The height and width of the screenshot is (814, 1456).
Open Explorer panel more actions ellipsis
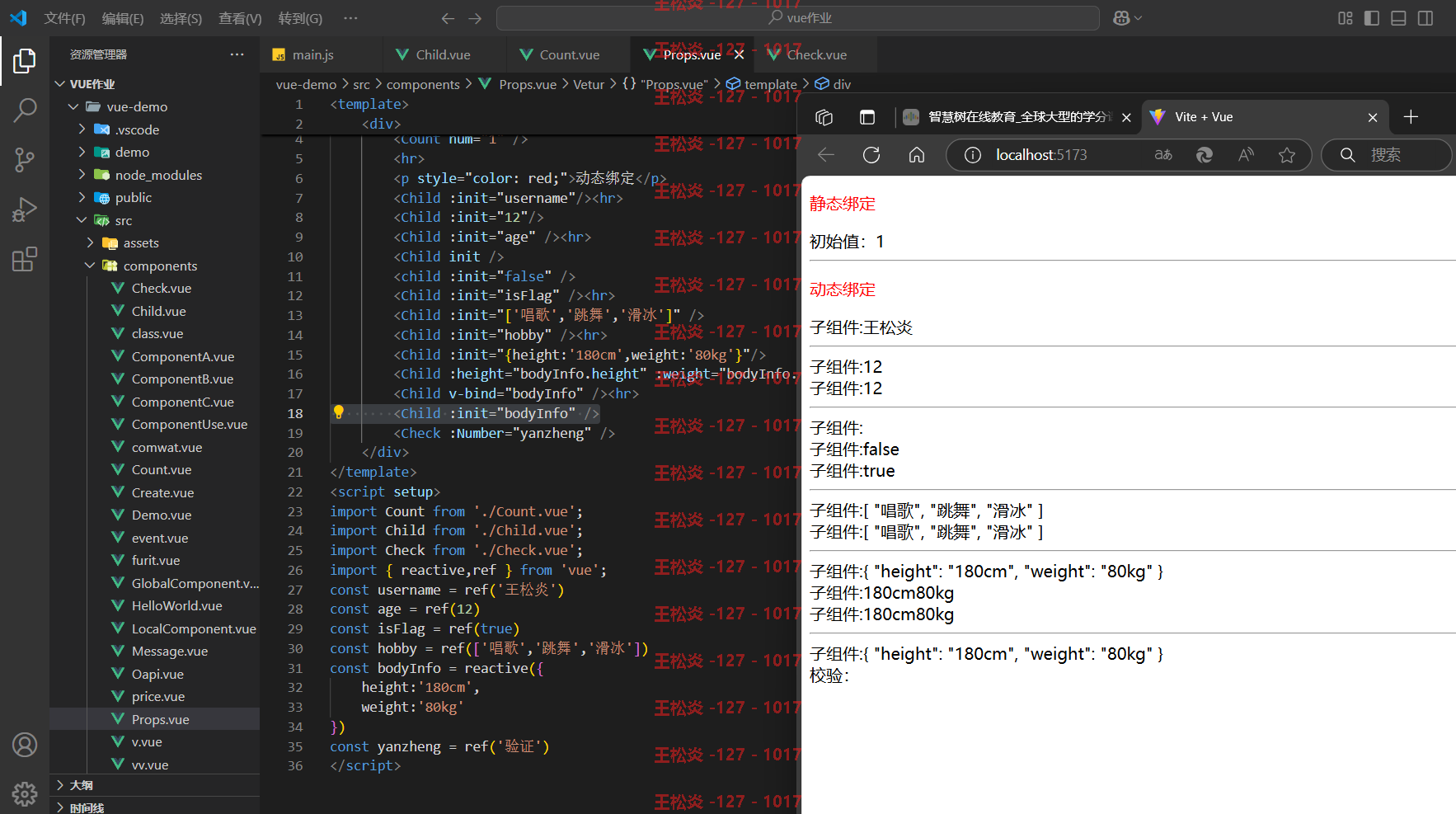click(x=237, y=54)
